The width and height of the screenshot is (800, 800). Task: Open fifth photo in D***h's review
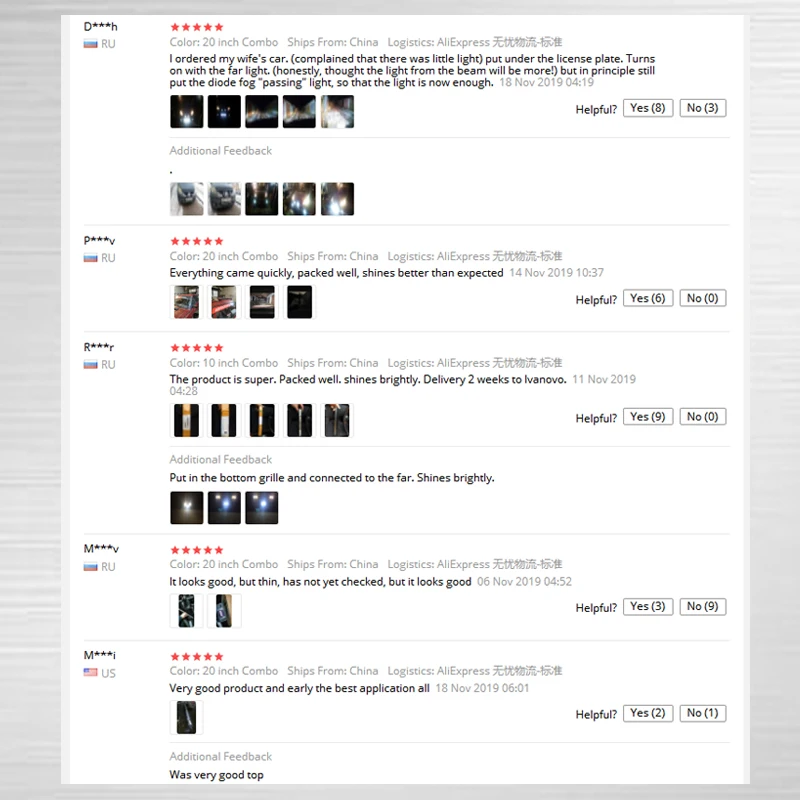[x=337, y=111]
